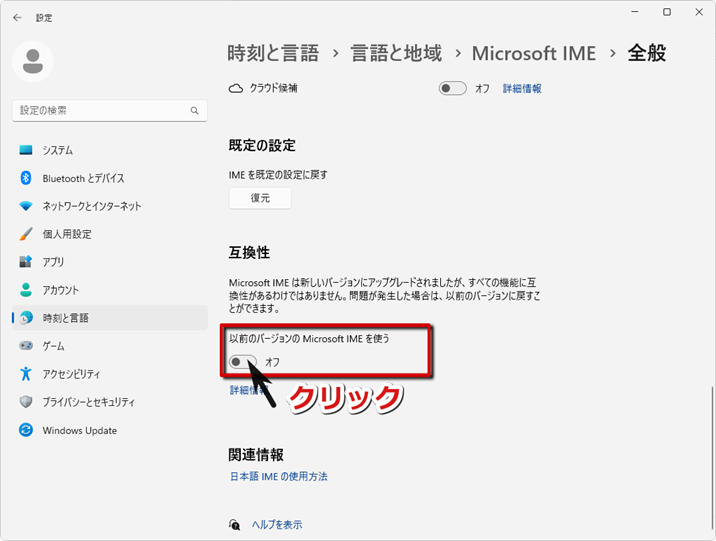Maximize the Settings window
The width and height of the screenshot is (716, 541).
667,12
